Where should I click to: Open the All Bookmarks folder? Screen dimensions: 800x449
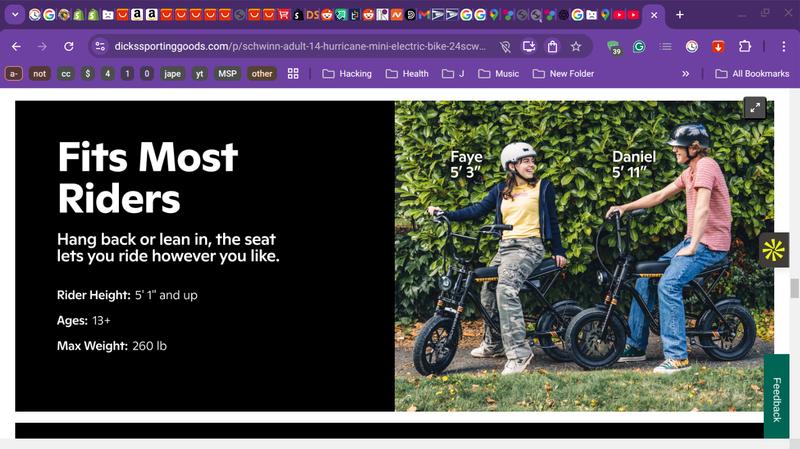751,73
